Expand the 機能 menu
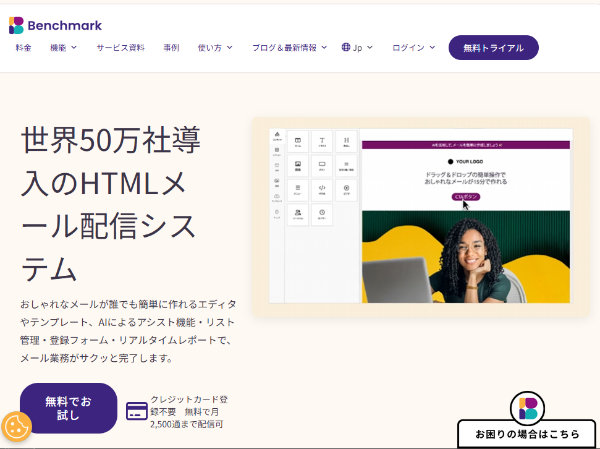The width and height of the screenshot is (600, 449). tap(64, 48)
